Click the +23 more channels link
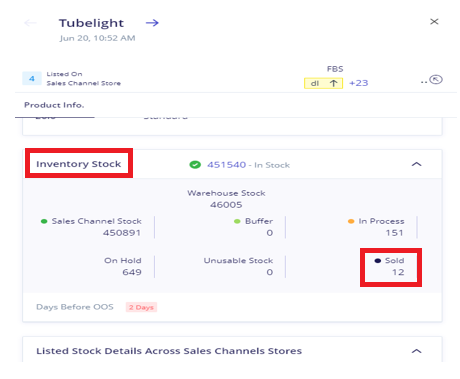 [x=358, y=83]
